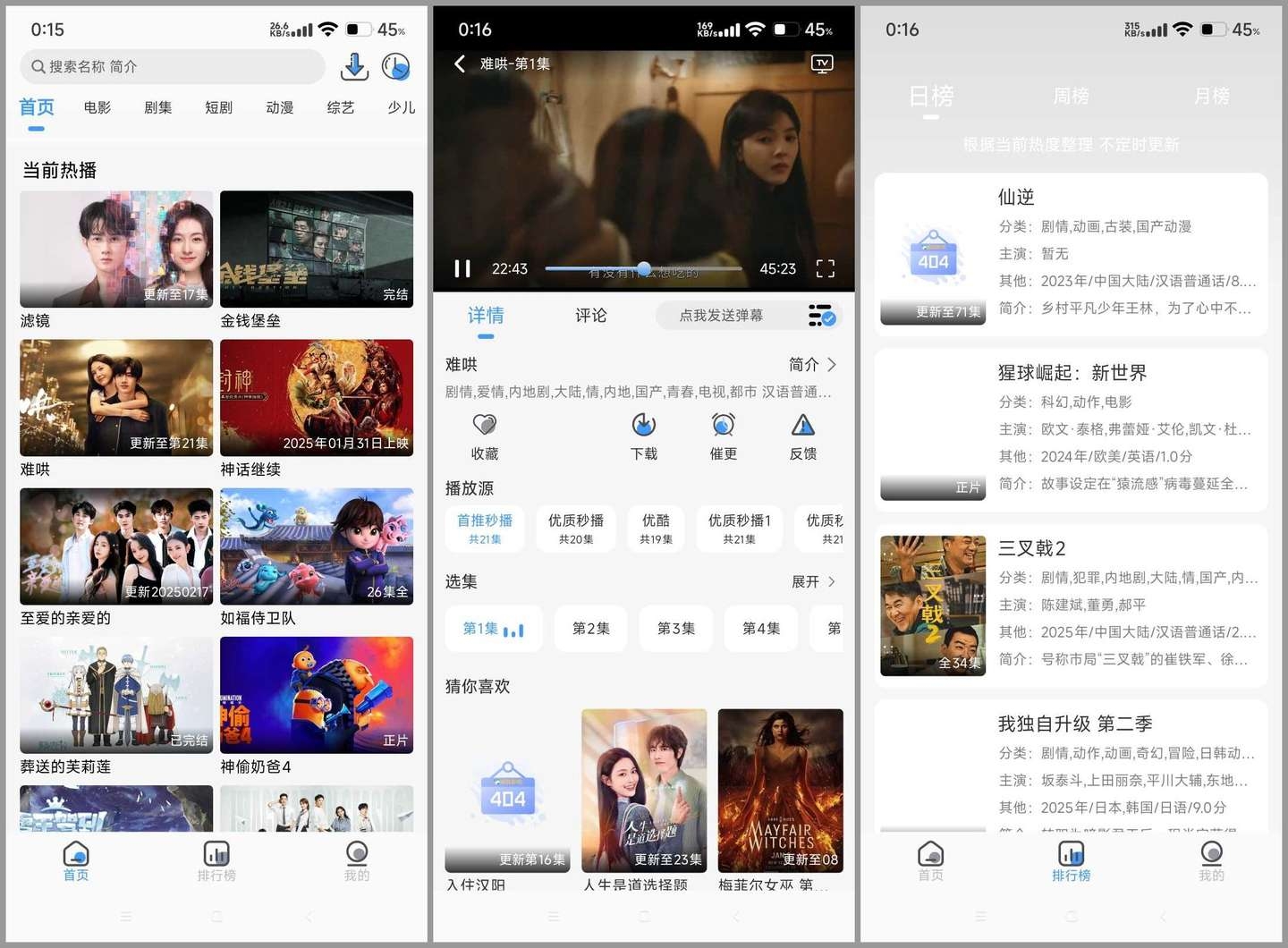
Task: Click the video progress slider
Action: [x=644, y=268]
